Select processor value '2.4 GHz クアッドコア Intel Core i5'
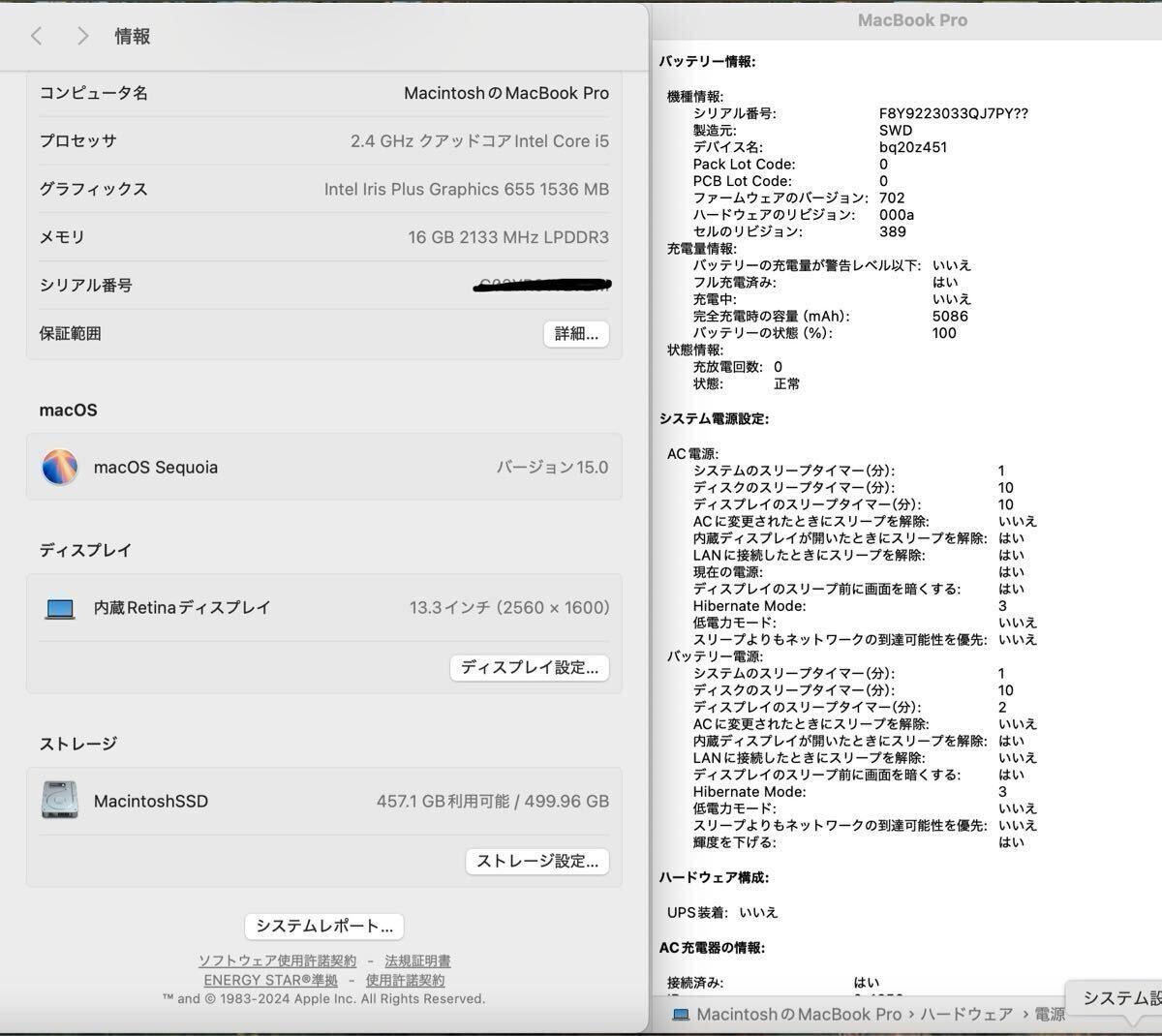Viewport: 1162px width, 1036px height. coord(480,141)
